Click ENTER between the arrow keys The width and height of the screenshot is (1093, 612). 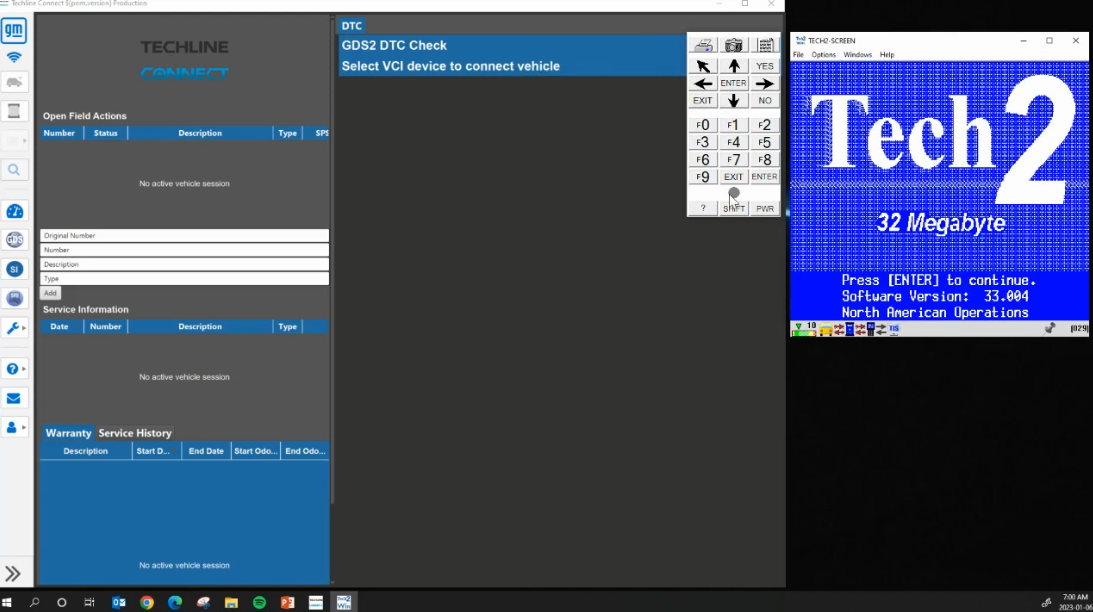point(733,84)
